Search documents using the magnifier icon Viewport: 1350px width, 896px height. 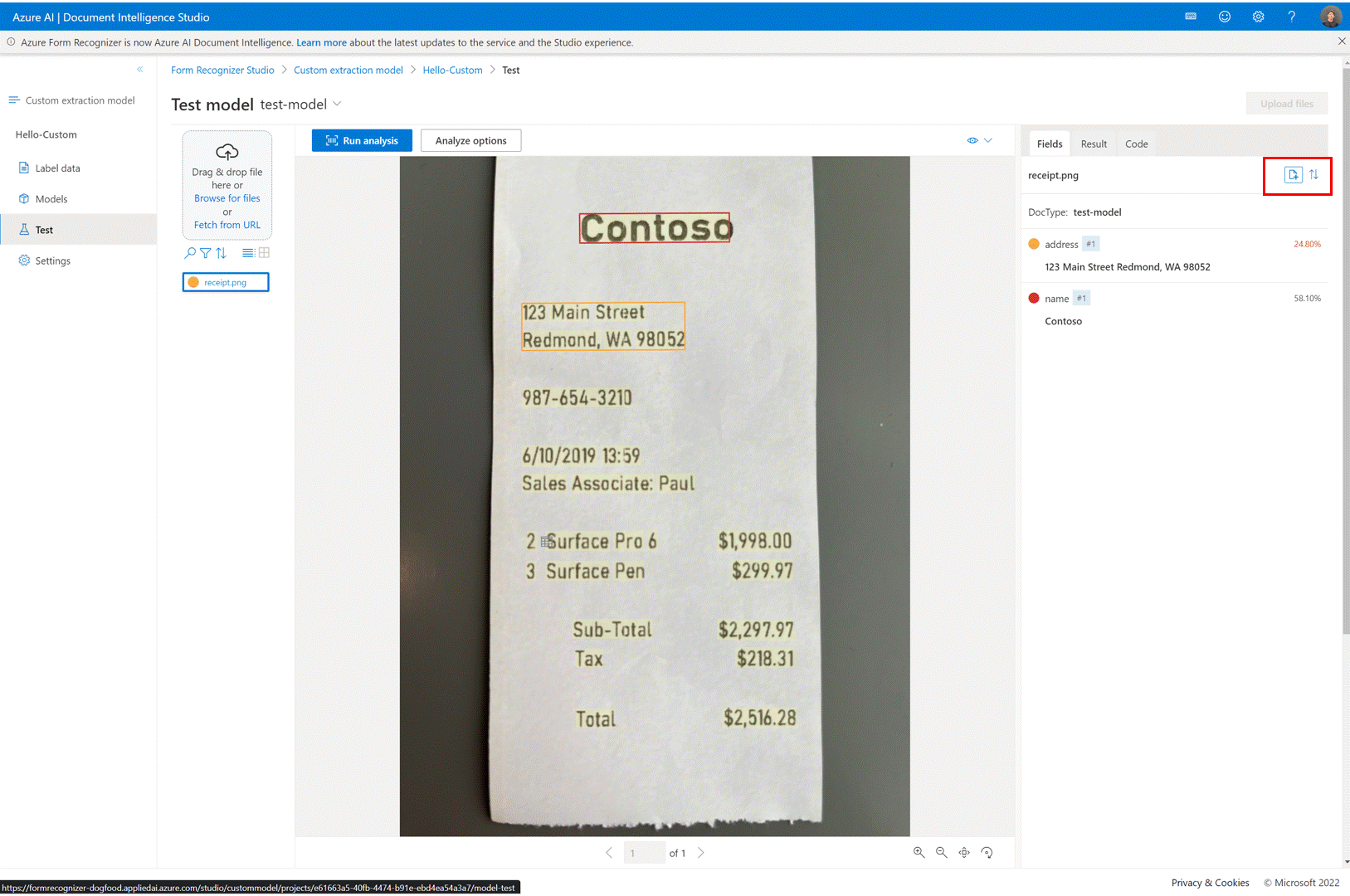(189, 252)
